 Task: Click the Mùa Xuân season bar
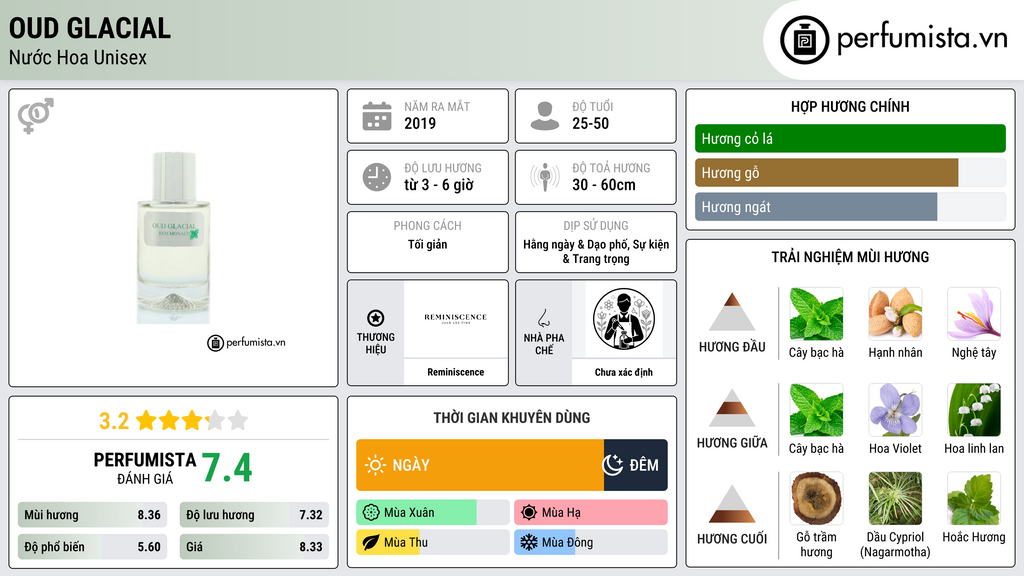(x=432, y=513)
